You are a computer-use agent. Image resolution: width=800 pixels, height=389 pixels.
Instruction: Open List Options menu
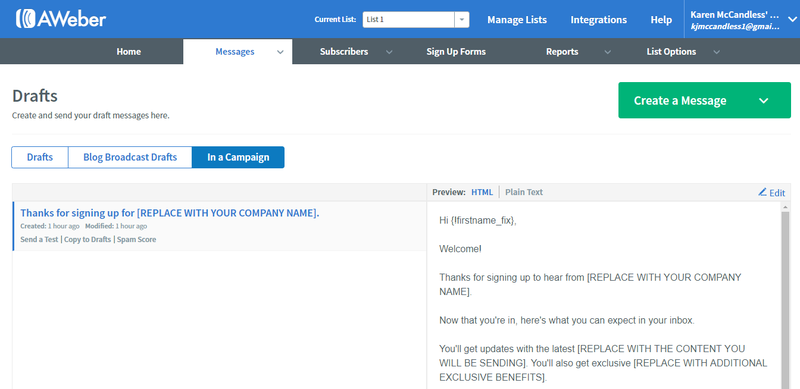click(671, 52)
